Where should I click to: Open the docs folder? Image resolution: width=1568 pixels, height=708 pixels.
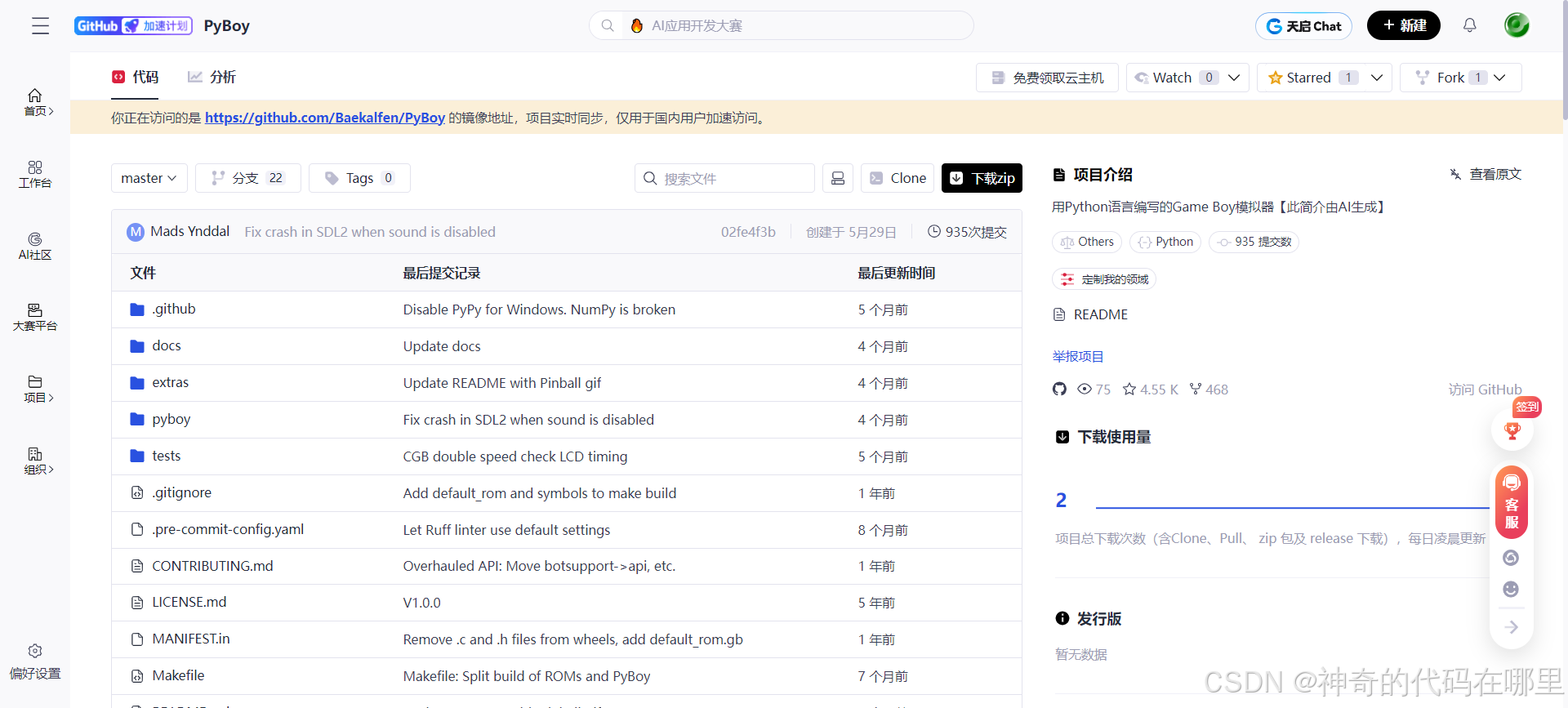[167, 345]
